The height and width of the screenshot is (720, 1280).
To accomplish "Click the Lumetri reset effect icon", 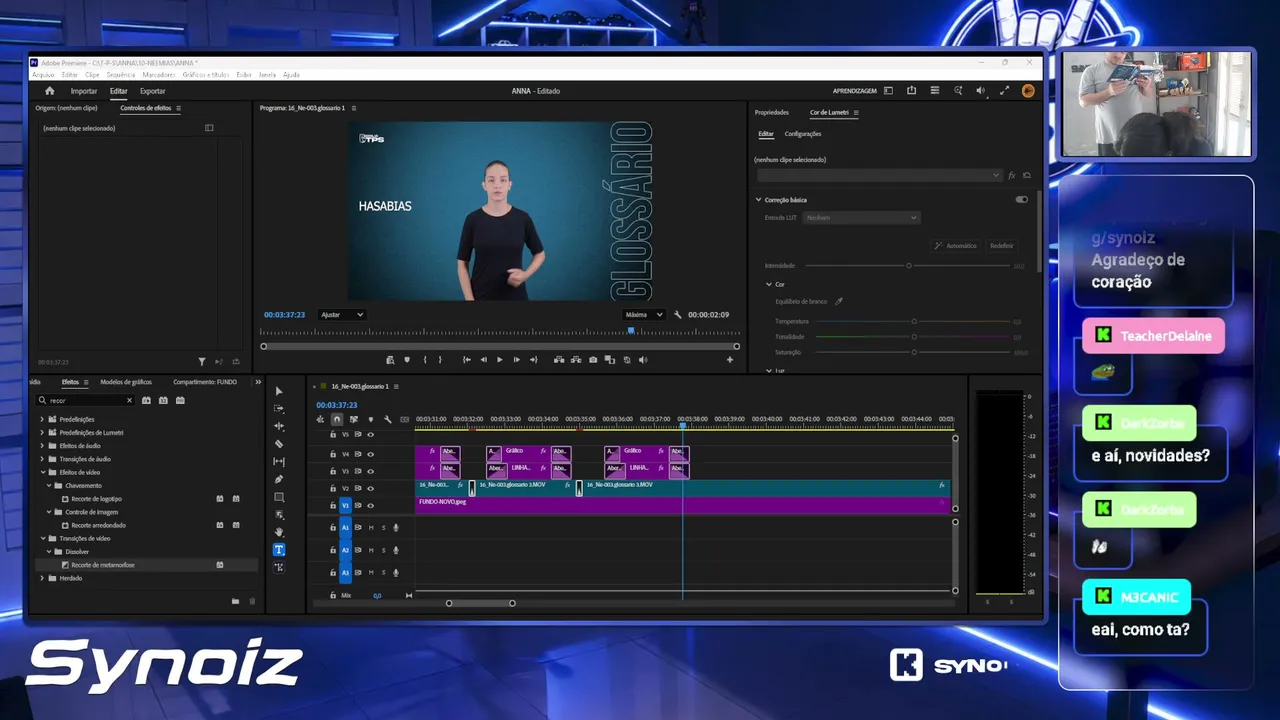I will tap(1027, 175).
